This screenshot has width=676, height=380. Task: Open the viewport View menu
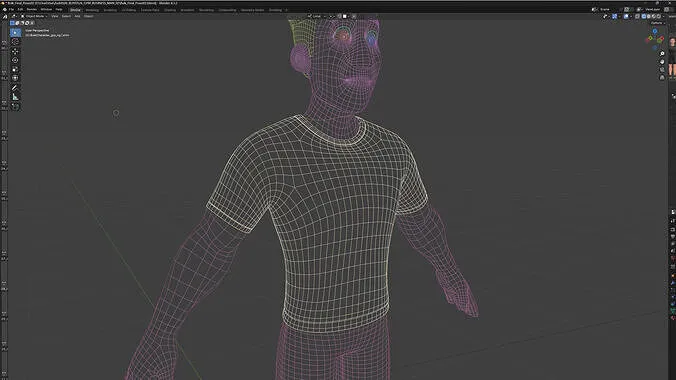pos(55,16)
